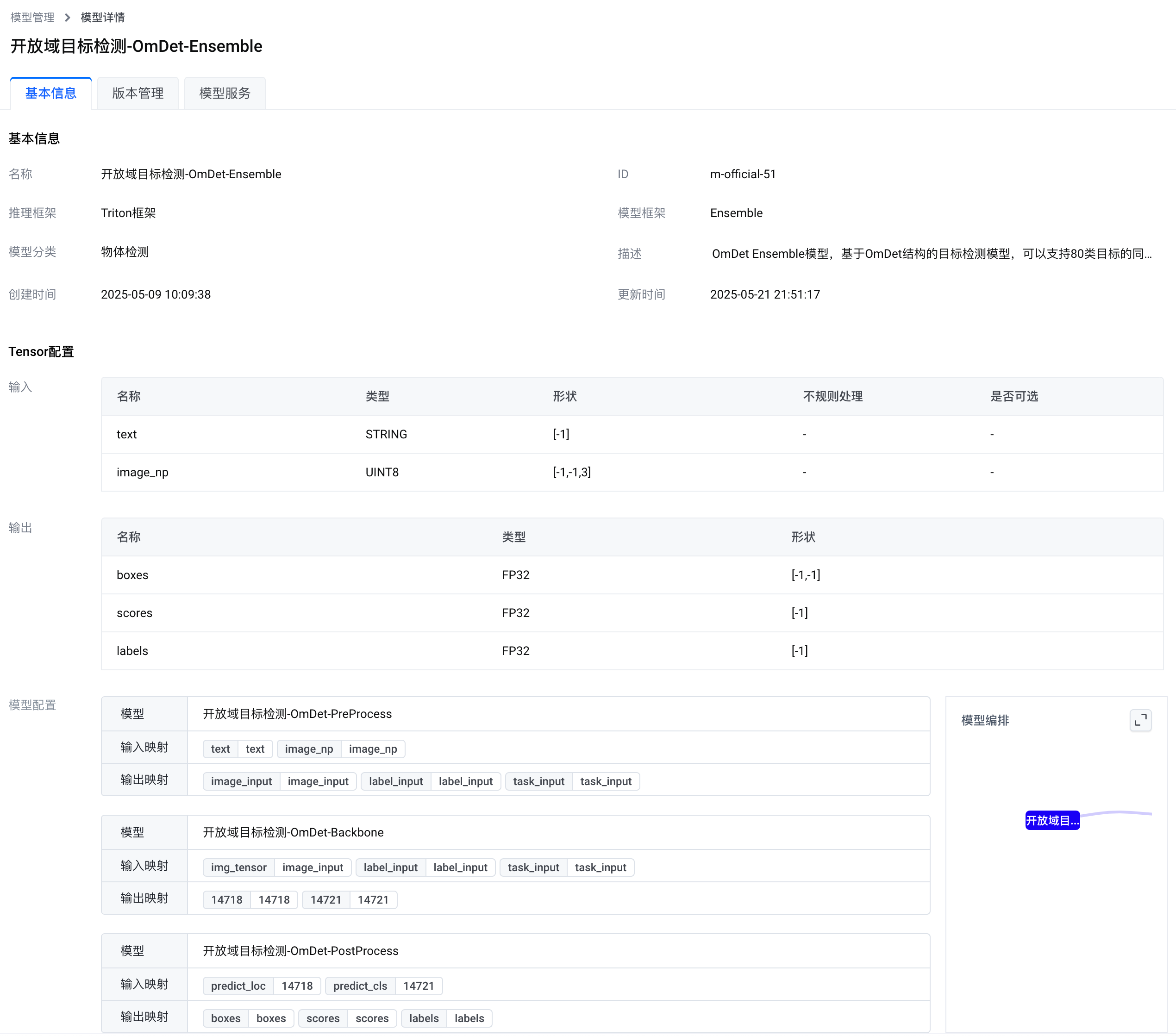
Task: Click first labels tag in PostProcess output mapping
Action: 424,1018
